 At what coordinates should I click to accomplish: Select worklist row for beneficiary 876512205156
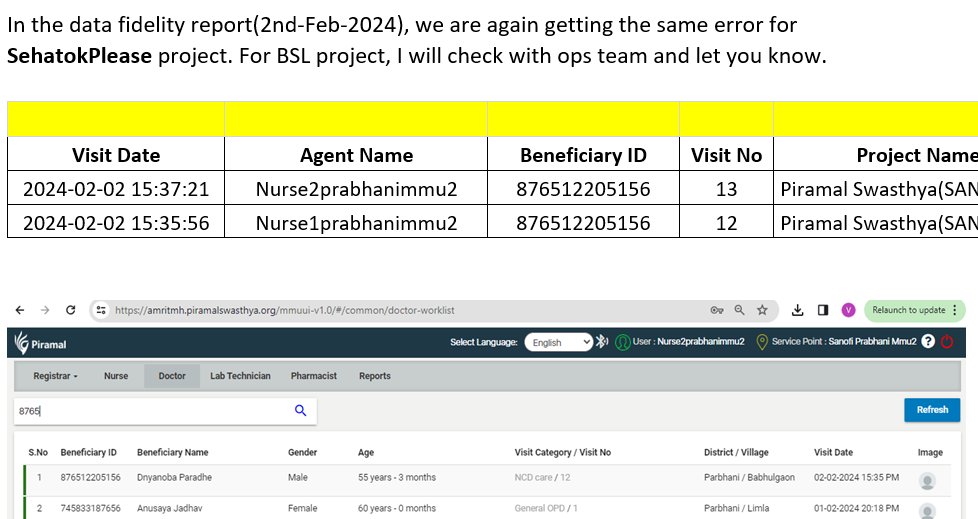pos(487,478)
